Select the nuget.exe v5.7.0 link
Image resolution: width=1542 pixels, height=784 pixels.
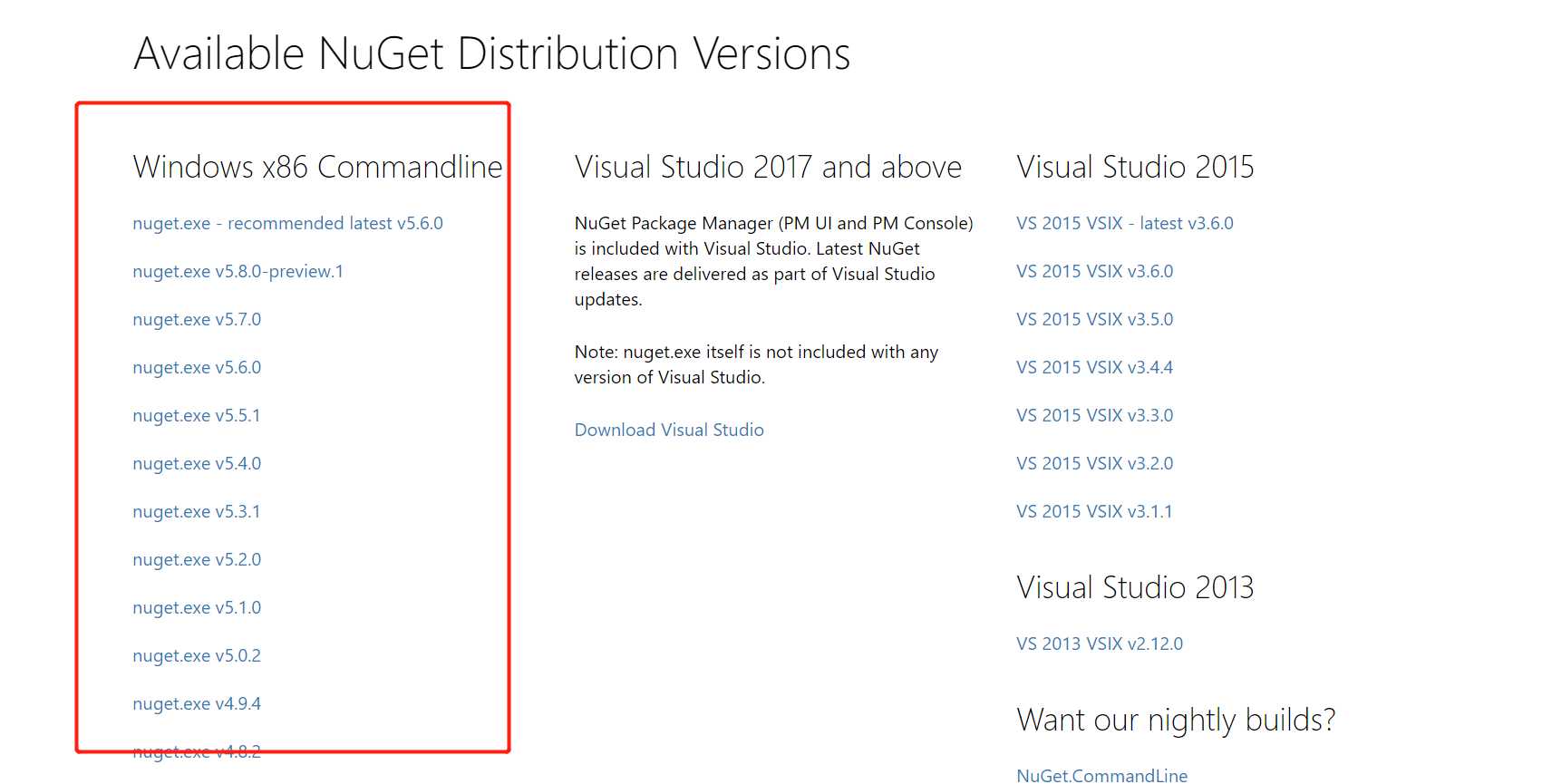click(197, 319)
